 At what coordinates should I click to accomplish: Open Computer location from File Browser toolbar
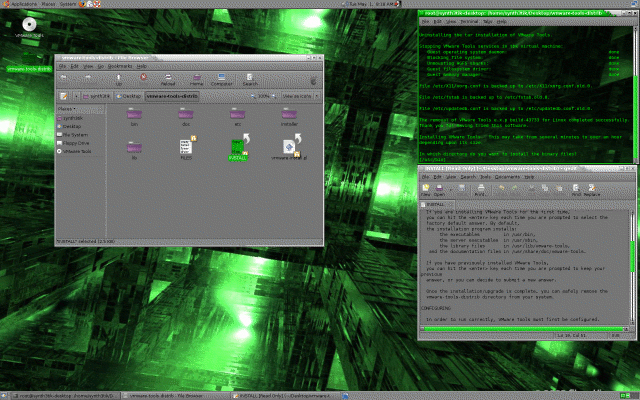coord(222,80)
